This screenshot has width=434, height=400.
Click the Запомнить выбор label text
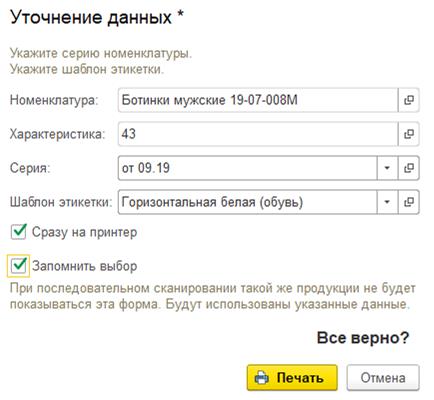click(85, 266)
